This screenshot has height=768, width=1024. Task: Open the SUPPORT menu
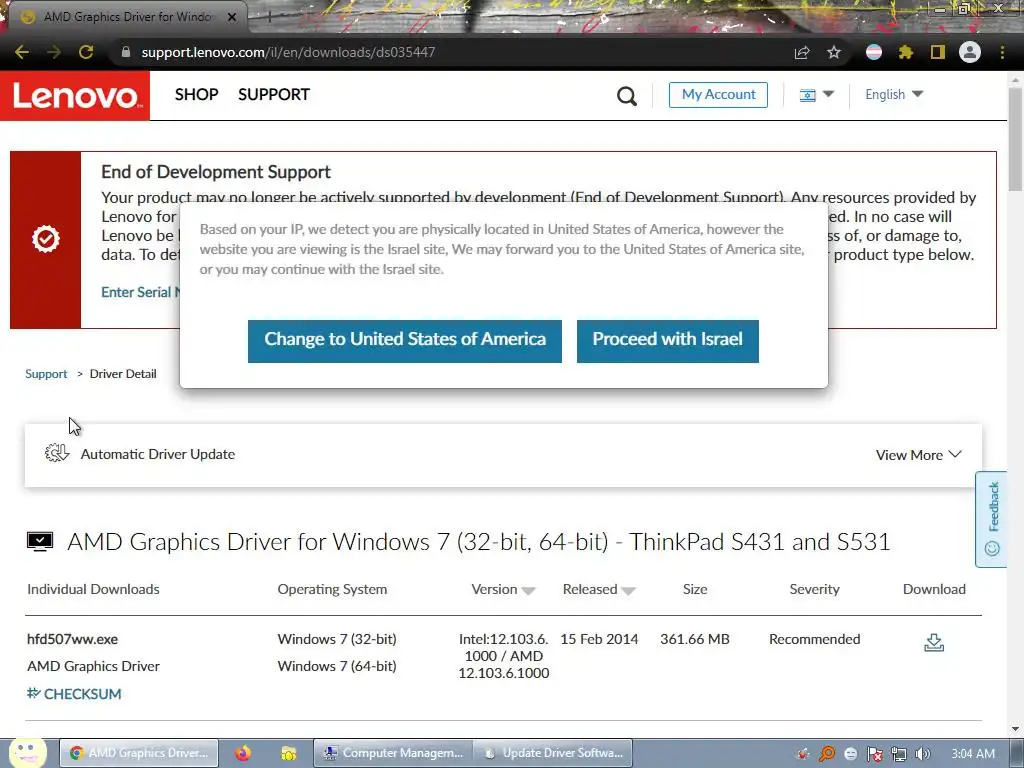274,94
